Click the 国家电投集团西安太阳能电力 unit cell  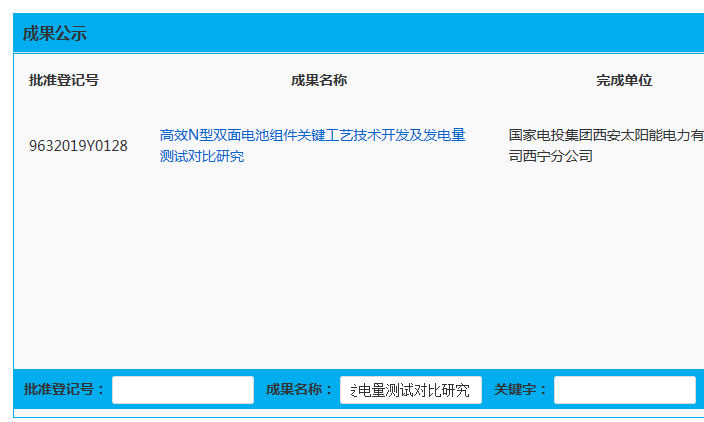605,135
